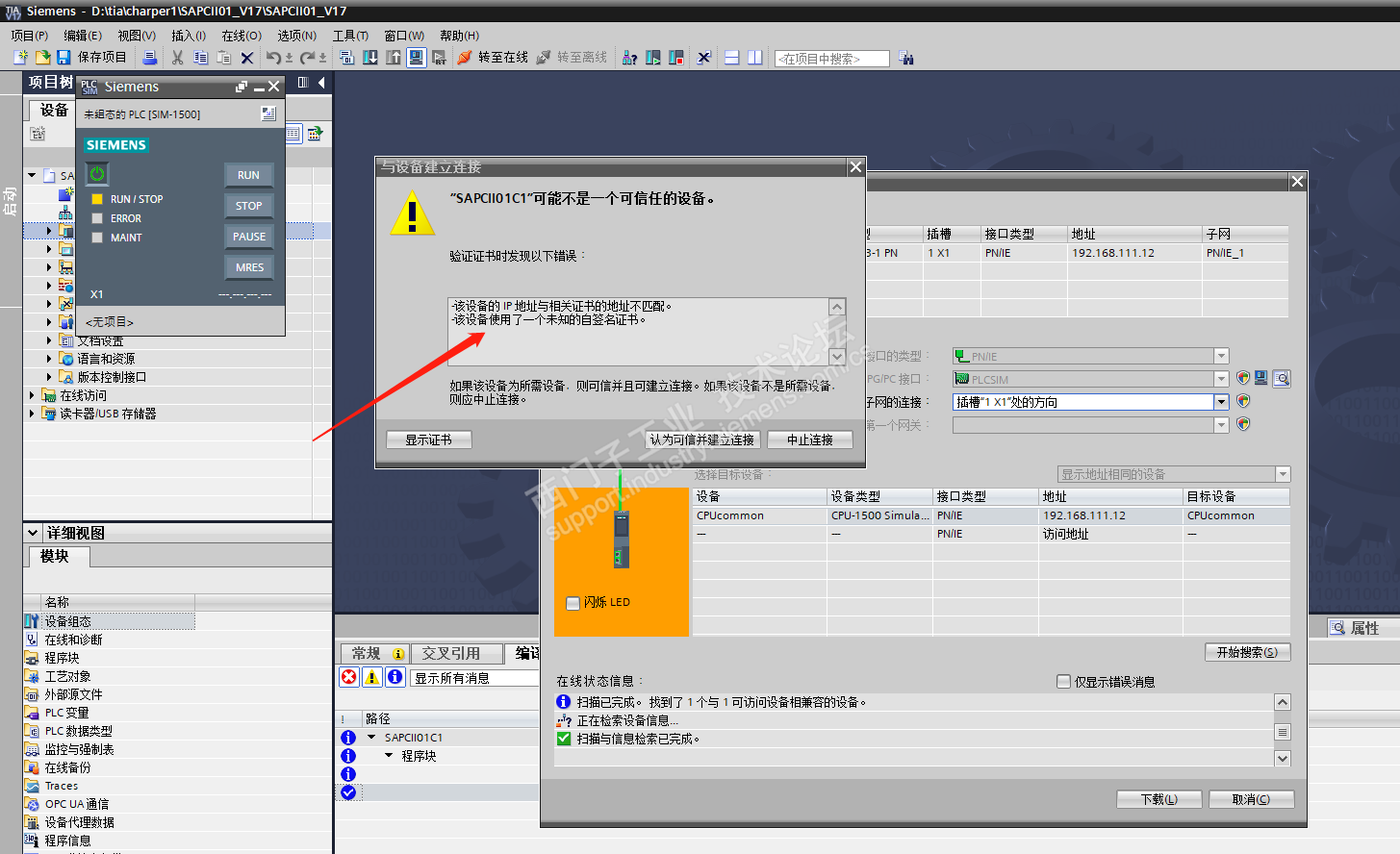1400x854 pixels.
Task: Copy using the toolbar copy icon
Action: pos(201,58)
